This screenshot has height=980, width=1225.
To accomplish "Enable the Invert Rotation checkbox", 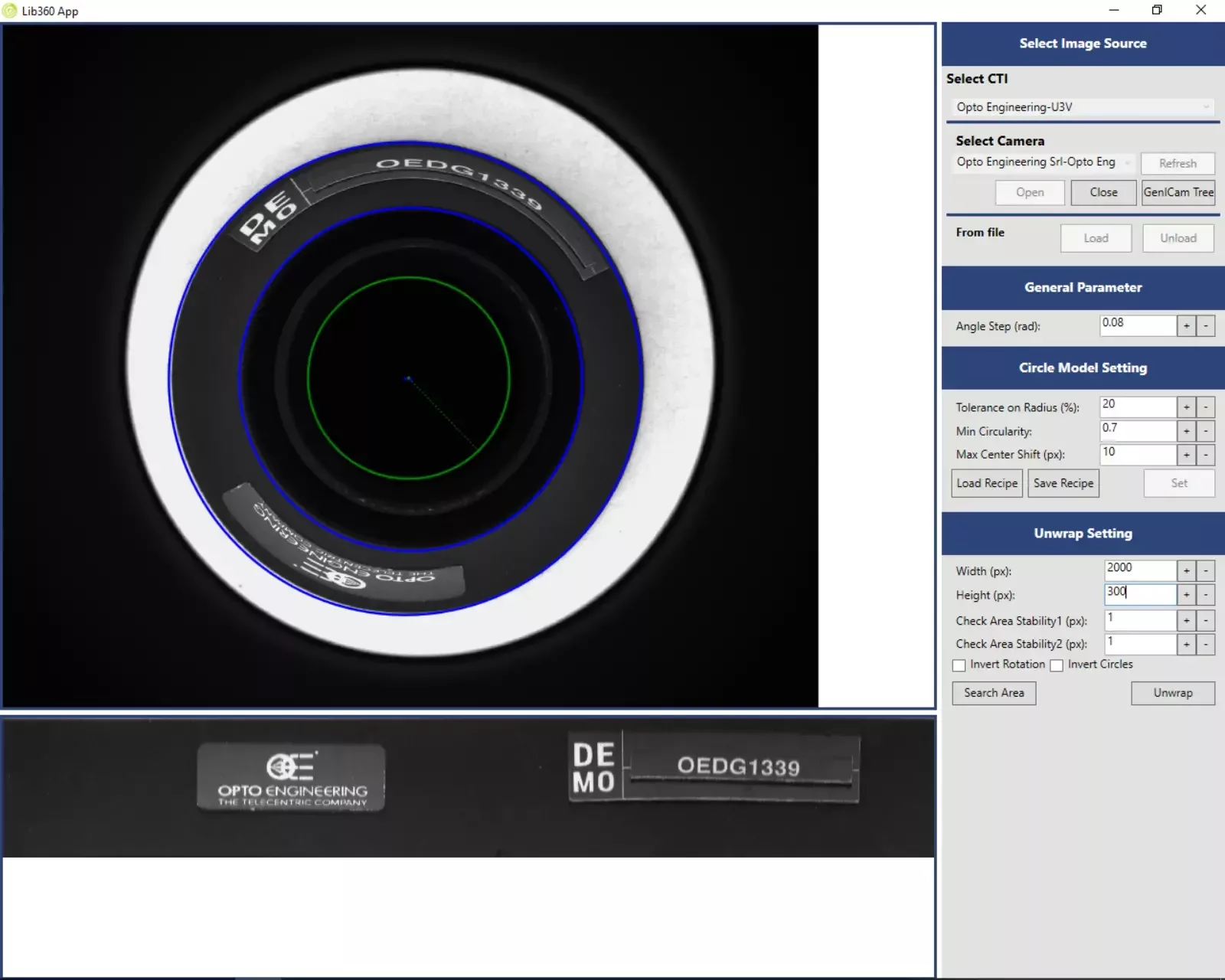I will (x=959, y=665).
